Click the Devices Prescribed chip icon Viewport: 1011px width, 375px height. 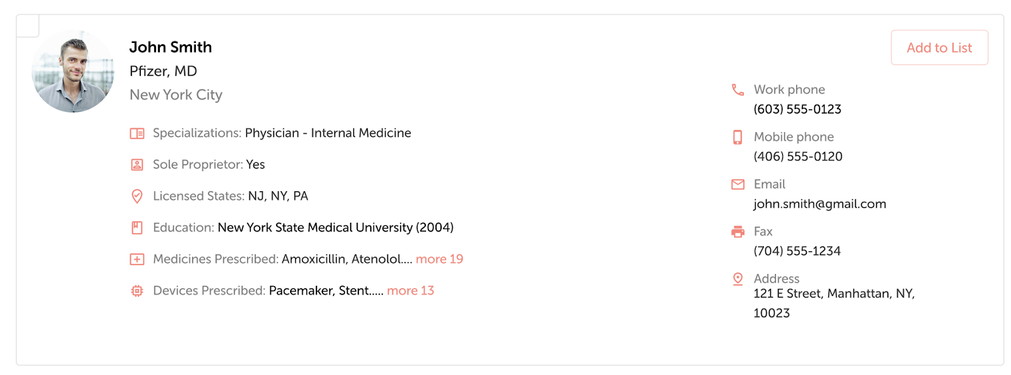(x=137, y=291)
